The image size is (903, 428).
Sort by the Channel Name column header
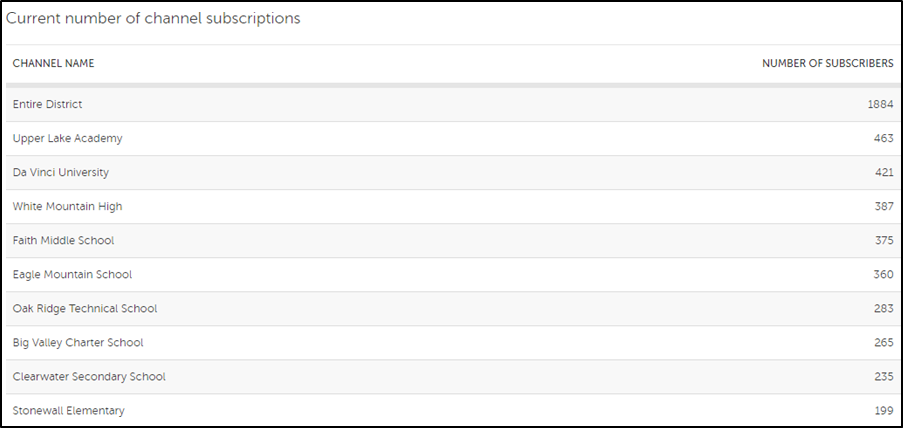tap(53, 64)
